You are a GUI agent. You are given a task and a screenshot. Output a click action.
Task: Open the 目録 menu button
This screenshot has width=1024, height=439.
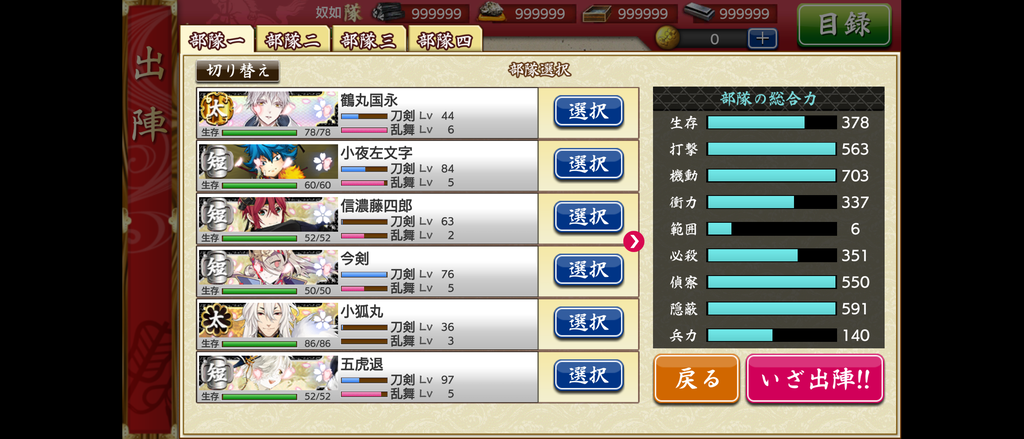click(x=844, y=25)
